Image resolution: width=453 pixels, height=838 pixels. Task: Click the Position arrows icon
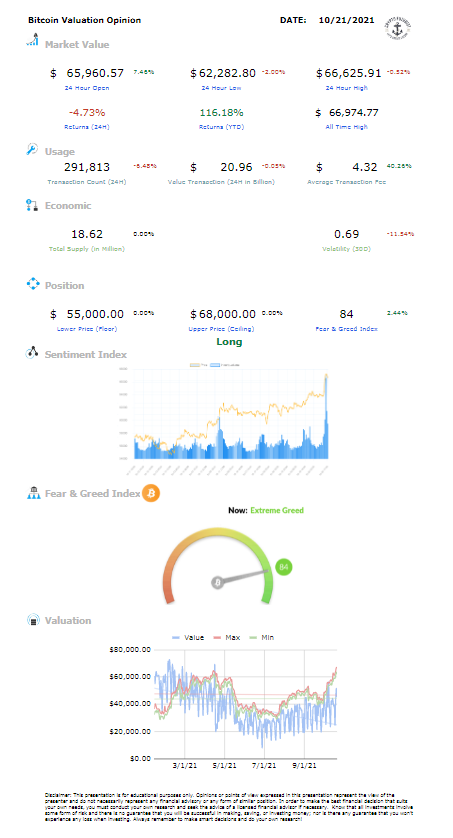point(33,284)
